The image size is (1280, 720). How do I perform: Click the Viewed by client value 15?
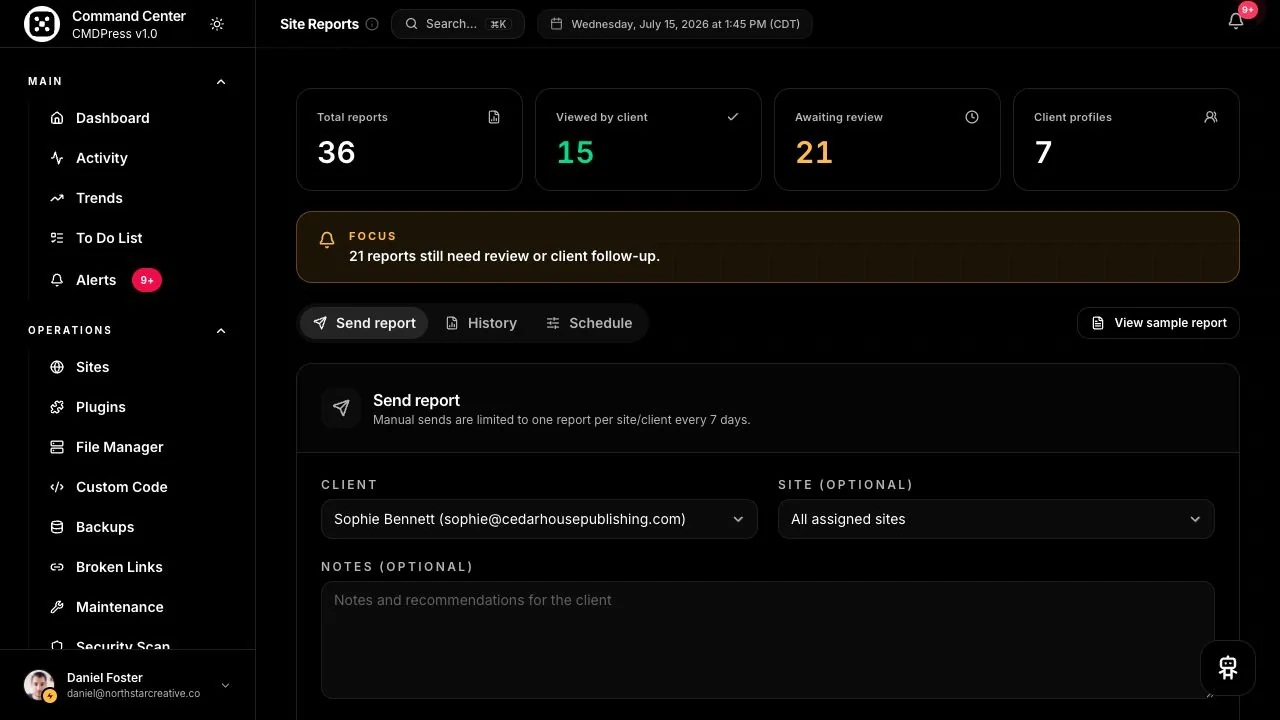(575, 152)
